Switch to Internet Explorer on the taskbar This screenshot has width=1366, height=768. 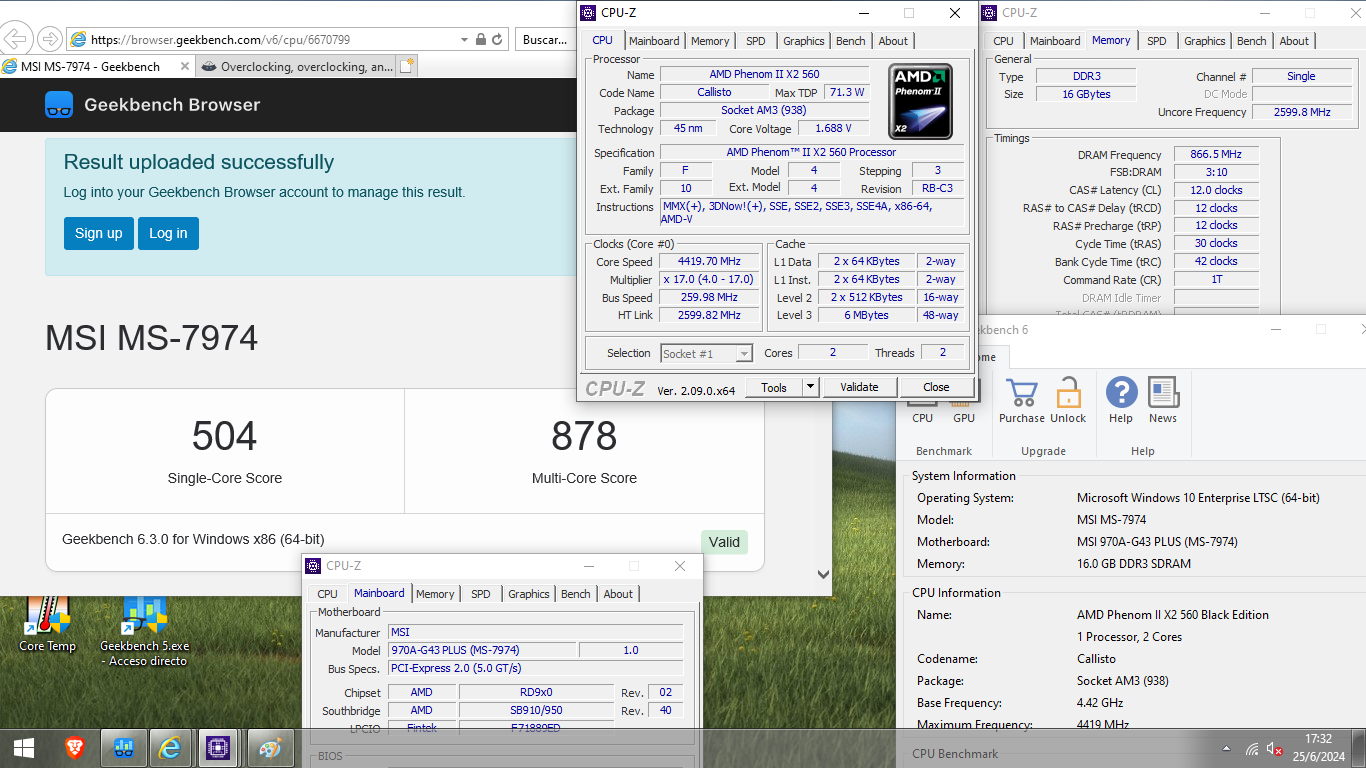tap(171, 748)
